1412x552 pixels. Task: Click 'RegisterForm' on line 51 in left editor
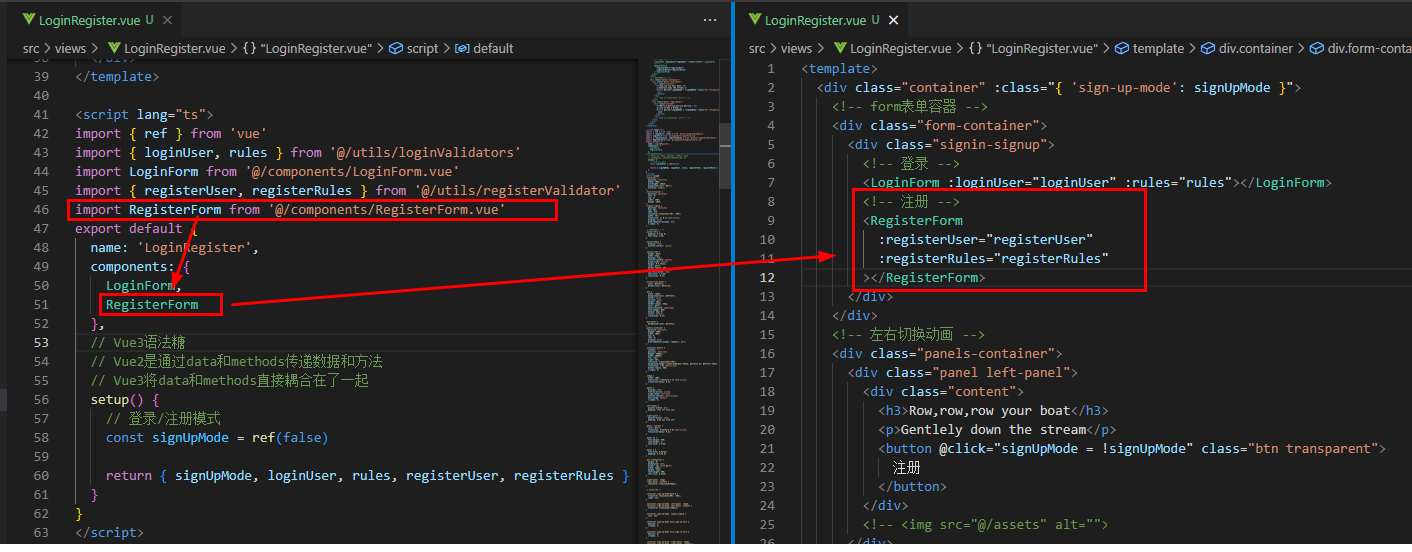152,304
